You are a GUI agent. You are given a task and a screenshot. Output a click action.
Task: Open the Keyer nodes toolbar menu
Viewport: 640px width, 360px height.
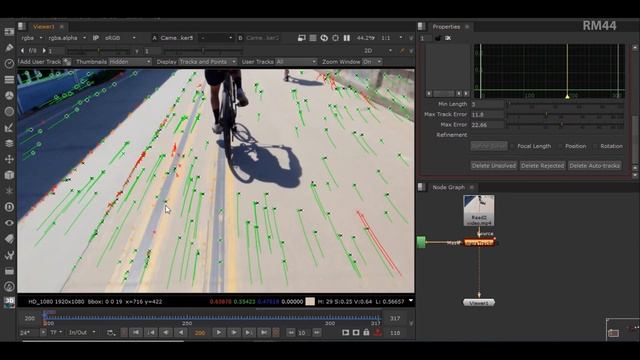pyautogui.click(x=9, y=127)
